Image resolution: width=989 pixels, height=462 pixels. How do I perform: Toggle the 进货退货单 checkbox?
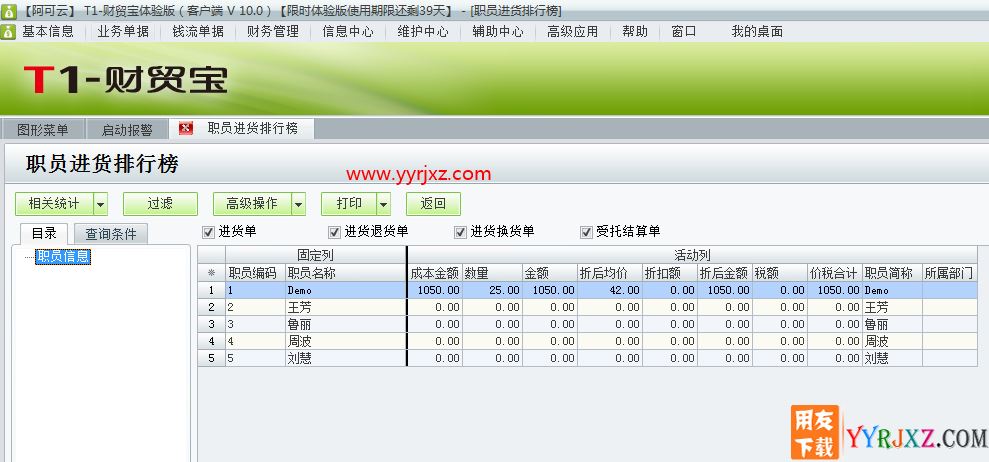334,232
